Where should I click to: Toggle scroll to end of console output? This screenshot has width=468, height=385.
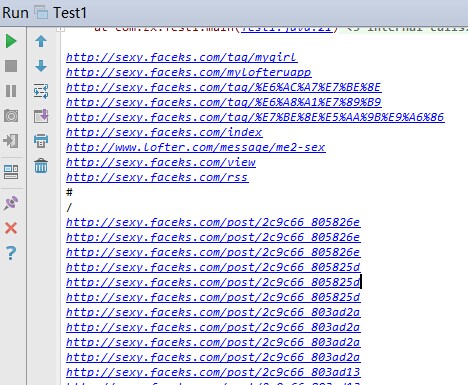pos(41,116)
